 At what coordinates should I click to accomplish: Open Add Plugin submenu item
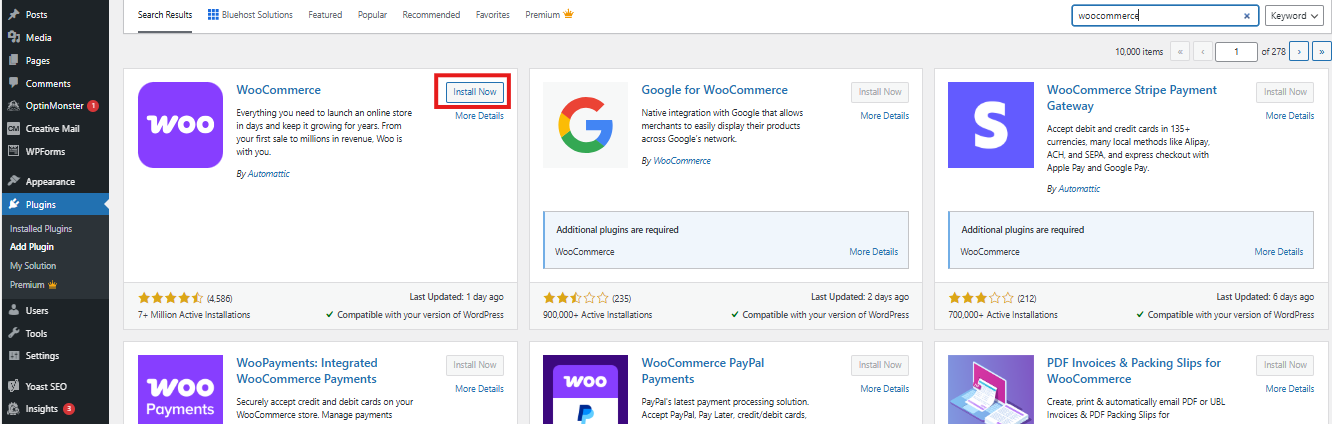click(x=32, y=246)
